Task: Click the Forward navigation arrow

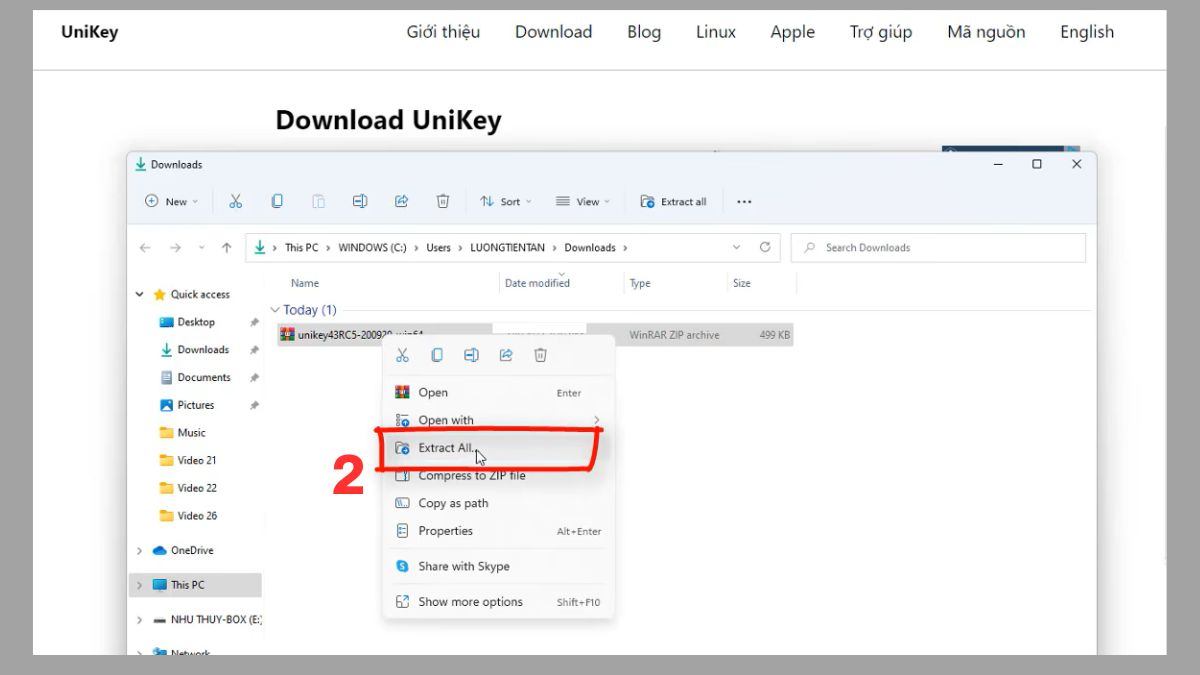Action: [x=175, y=248]
